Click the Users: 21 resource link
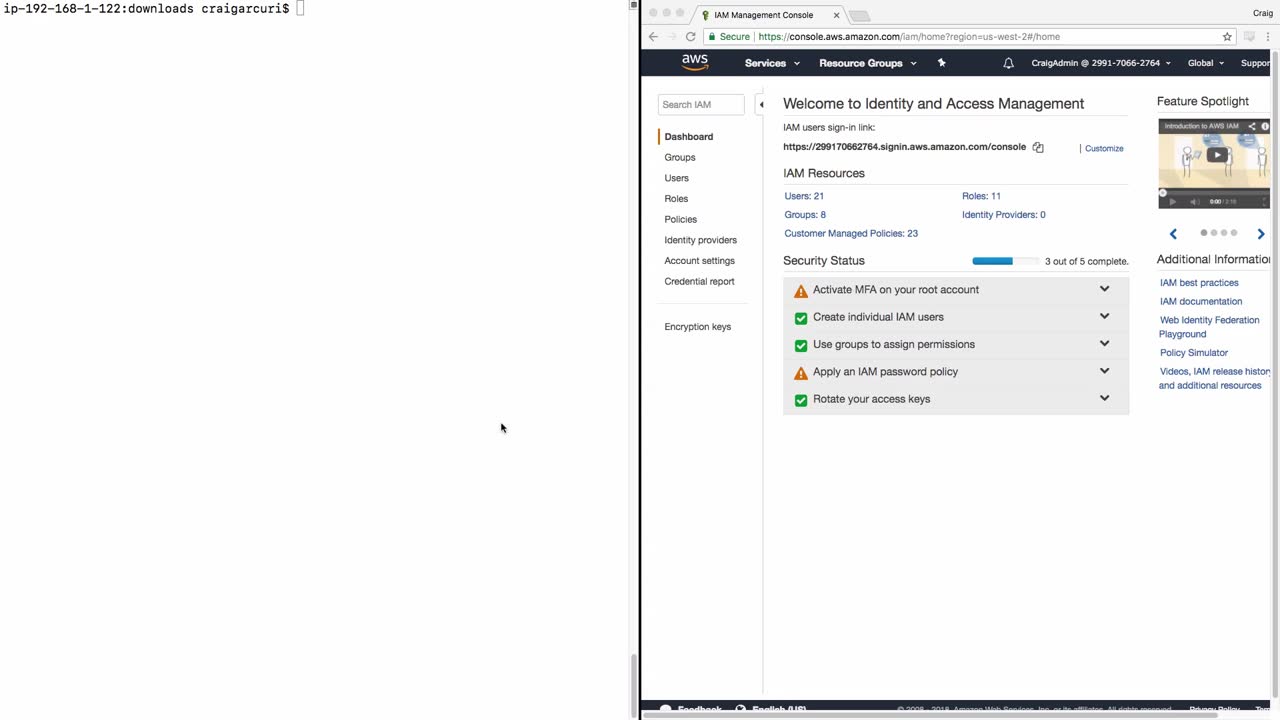This screenshot has height=720, width=1280. click(804, 196)
